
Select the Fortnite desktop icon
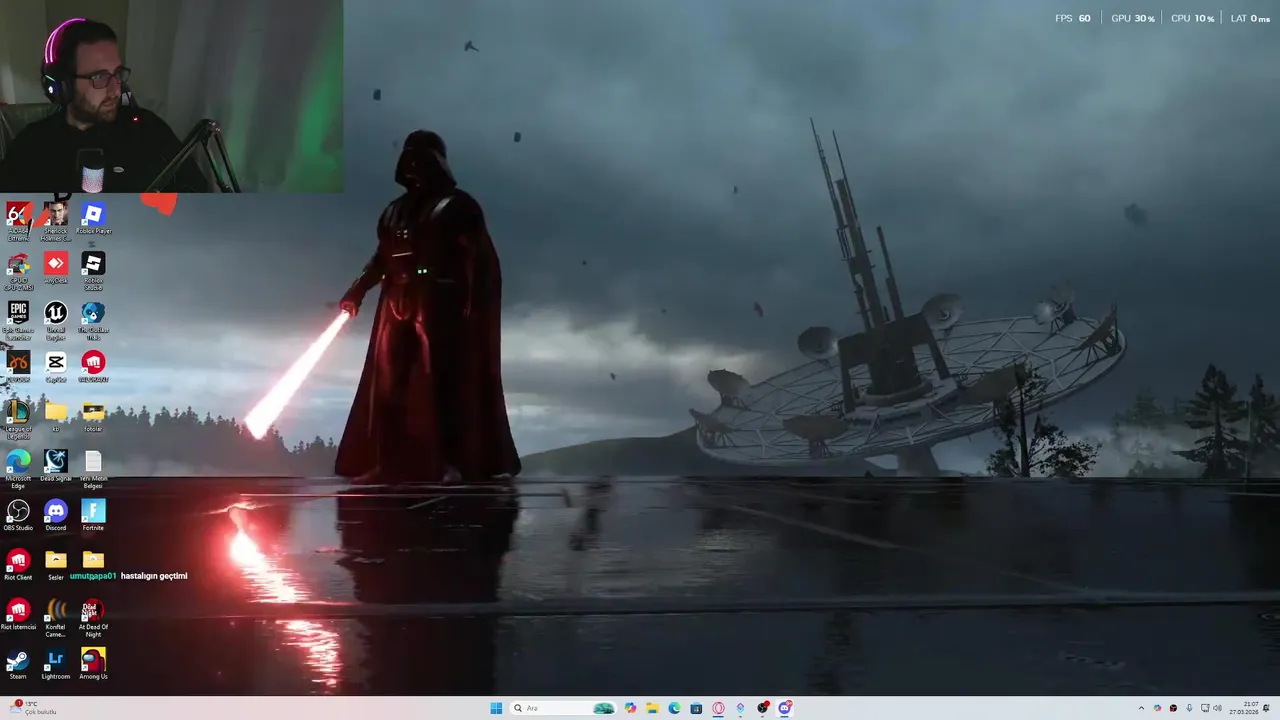[93, 515]
